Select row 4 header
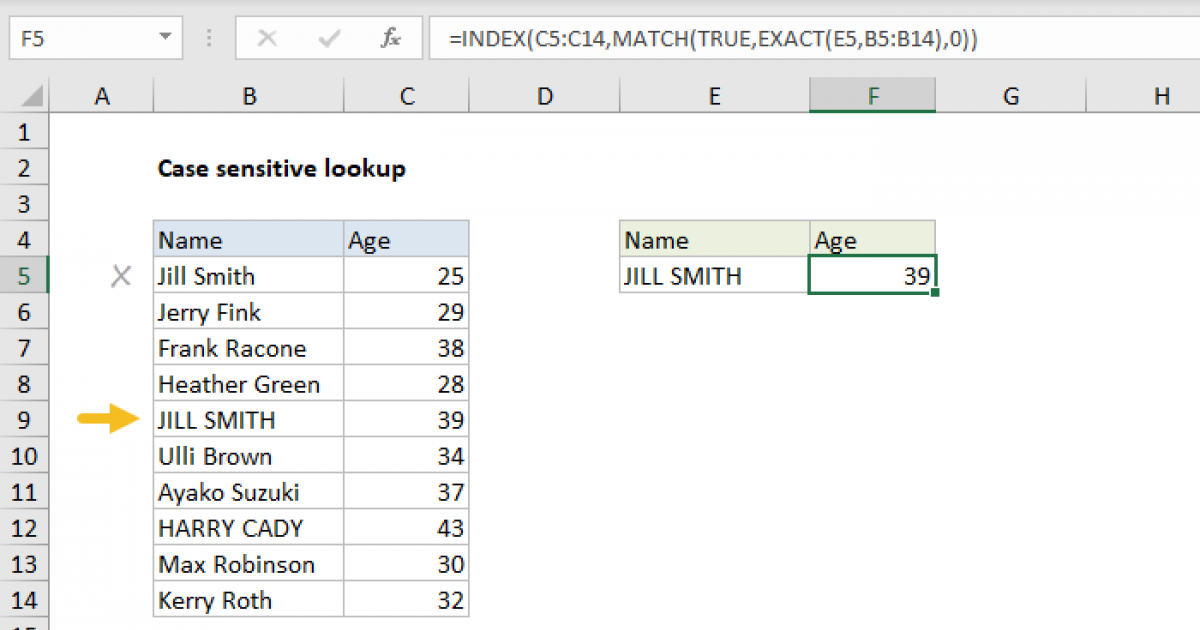 coord(25,240)
